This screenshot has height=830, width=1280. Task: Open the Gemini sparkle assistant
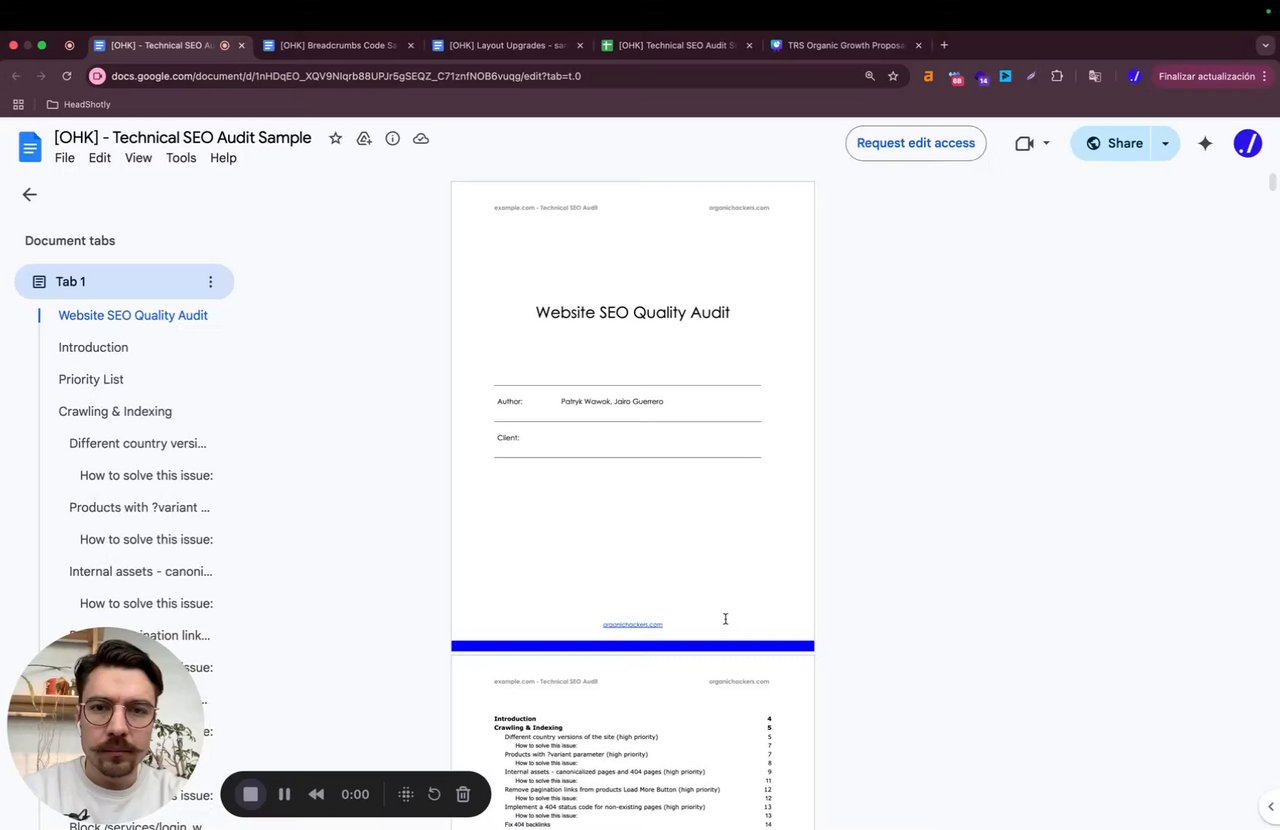(1205, 143)
